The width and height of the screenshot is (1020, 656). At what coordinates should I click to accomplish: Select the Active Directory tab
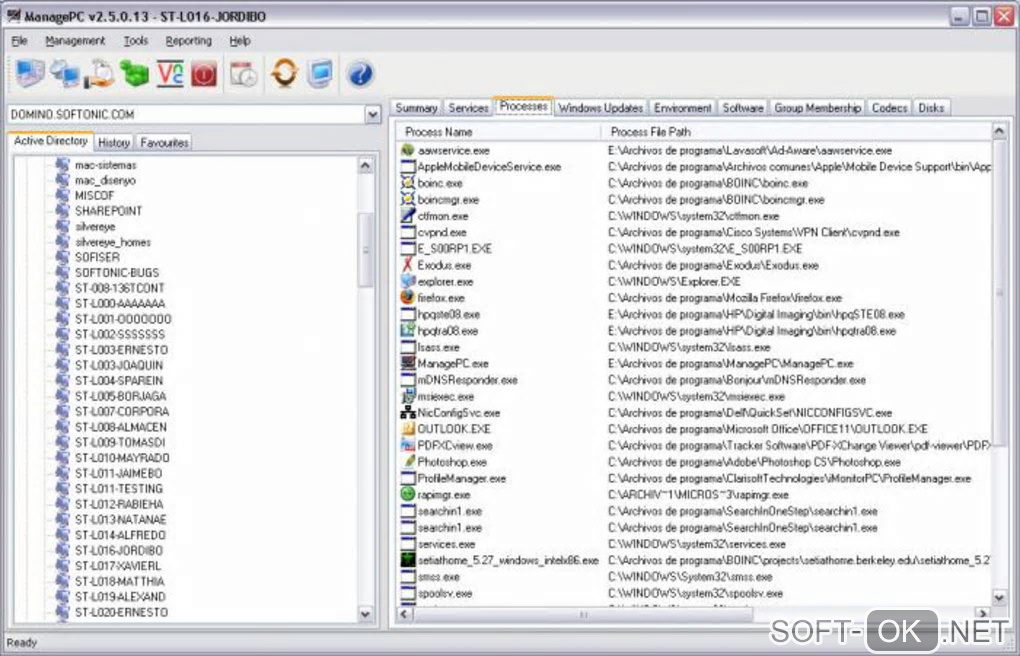click(51, 141)
